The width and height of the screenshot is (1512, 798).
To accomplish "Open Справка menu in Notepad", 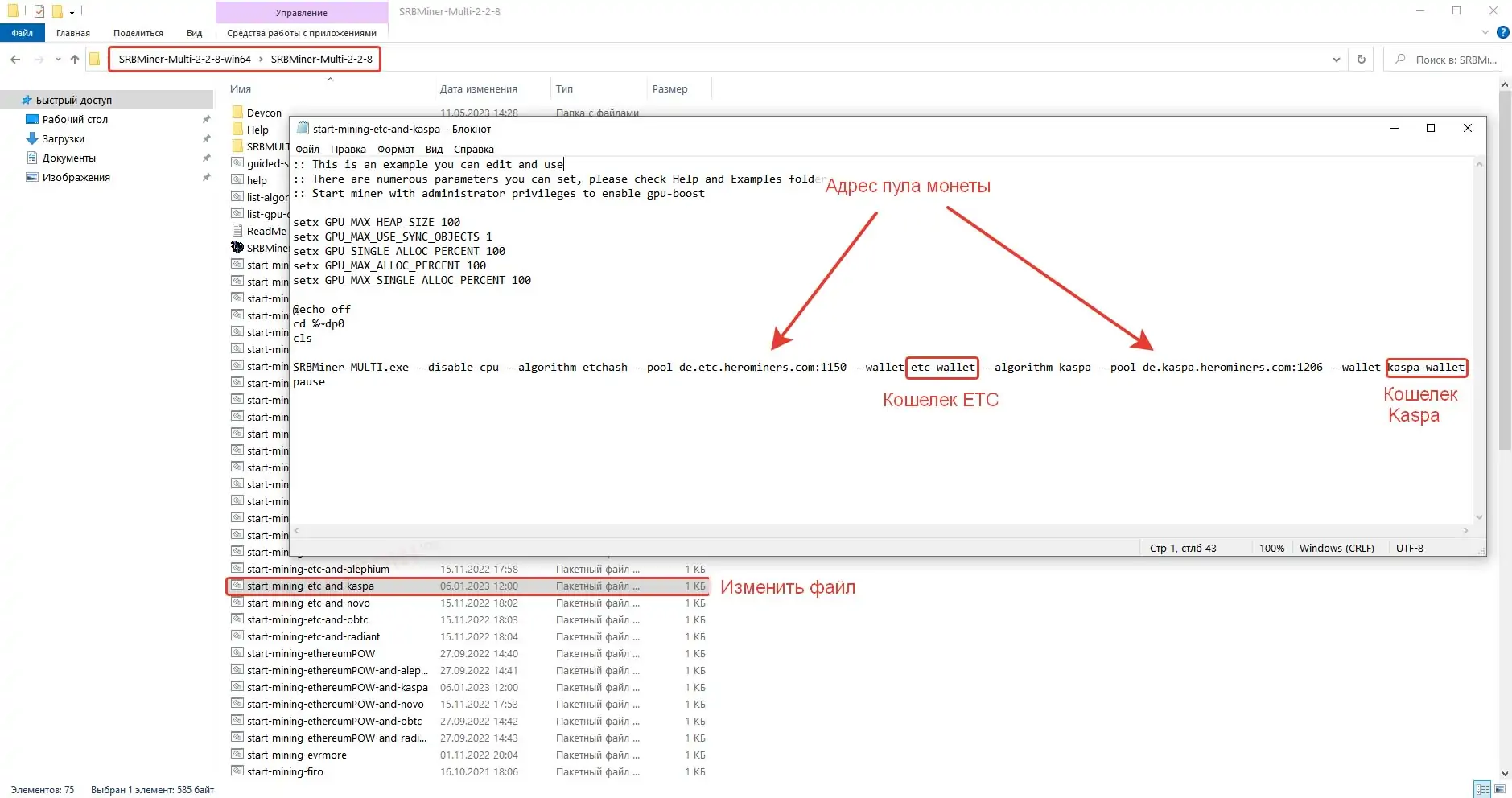I will coord(474,149).
